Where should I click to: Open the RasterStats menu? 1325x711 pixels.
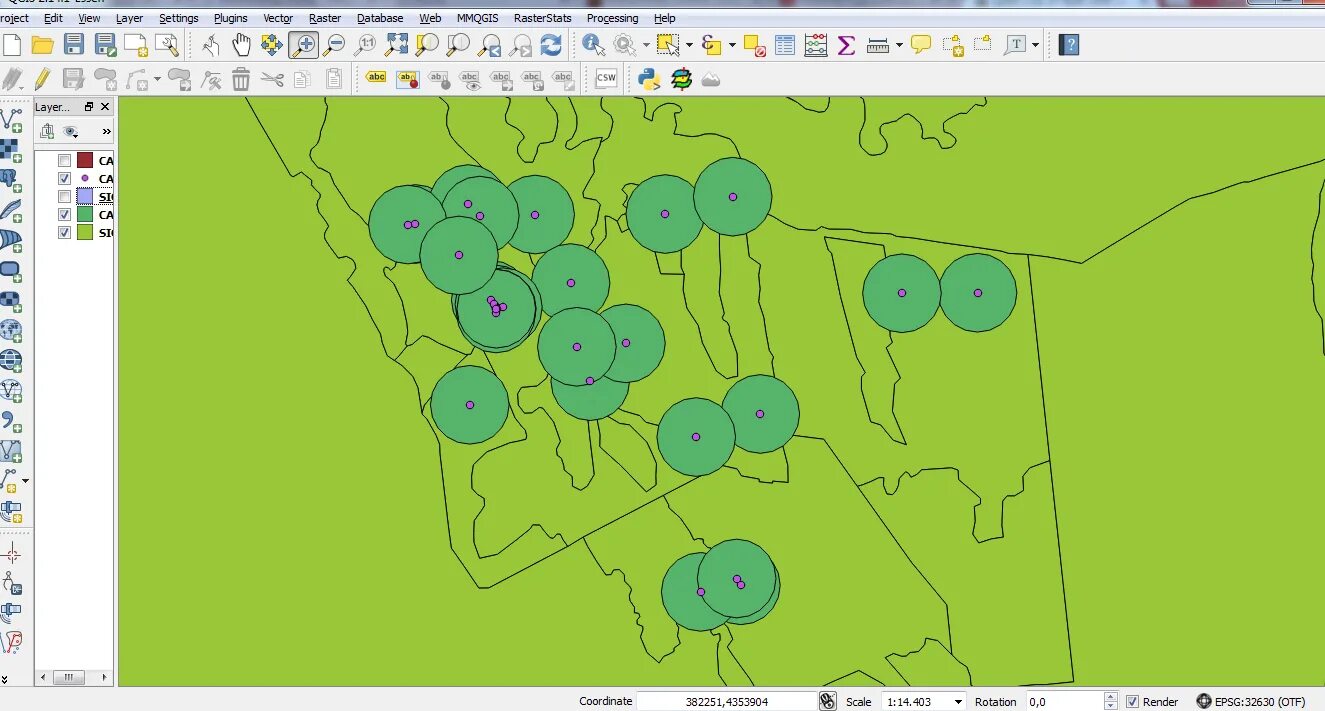[x=542, y=18]
